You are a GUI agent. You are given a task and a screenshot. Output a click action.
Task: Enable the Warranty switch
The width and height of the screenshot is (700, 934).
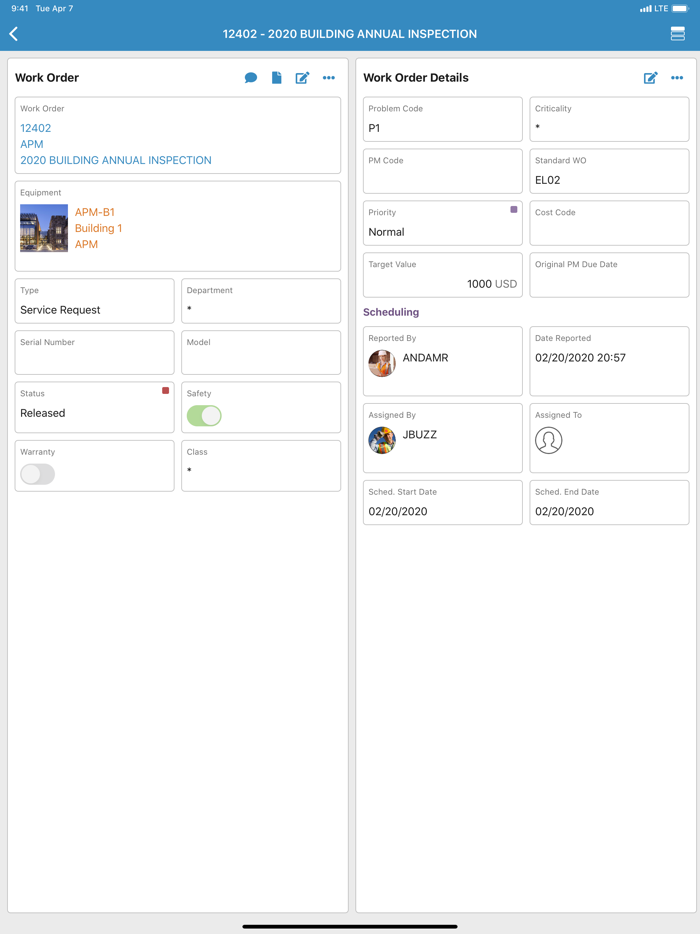click(38, 474)
